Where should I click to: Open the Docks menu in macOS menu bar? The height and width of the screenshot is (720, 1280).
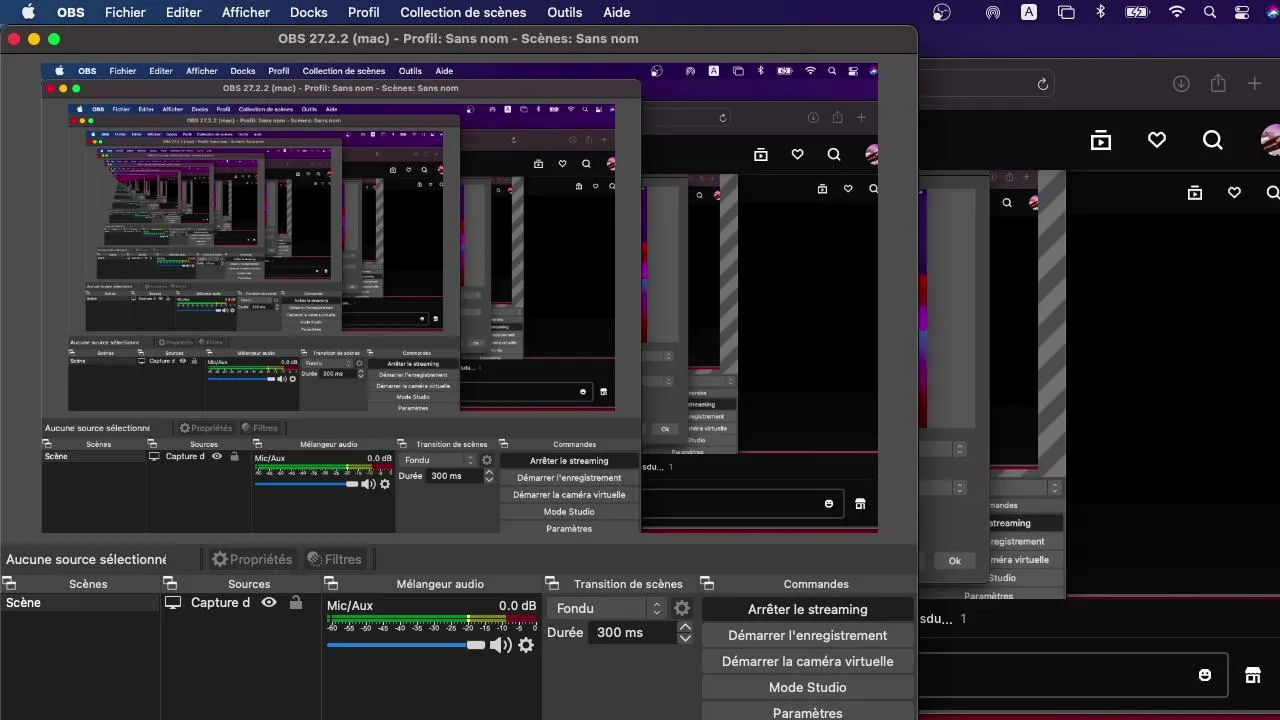309,12
